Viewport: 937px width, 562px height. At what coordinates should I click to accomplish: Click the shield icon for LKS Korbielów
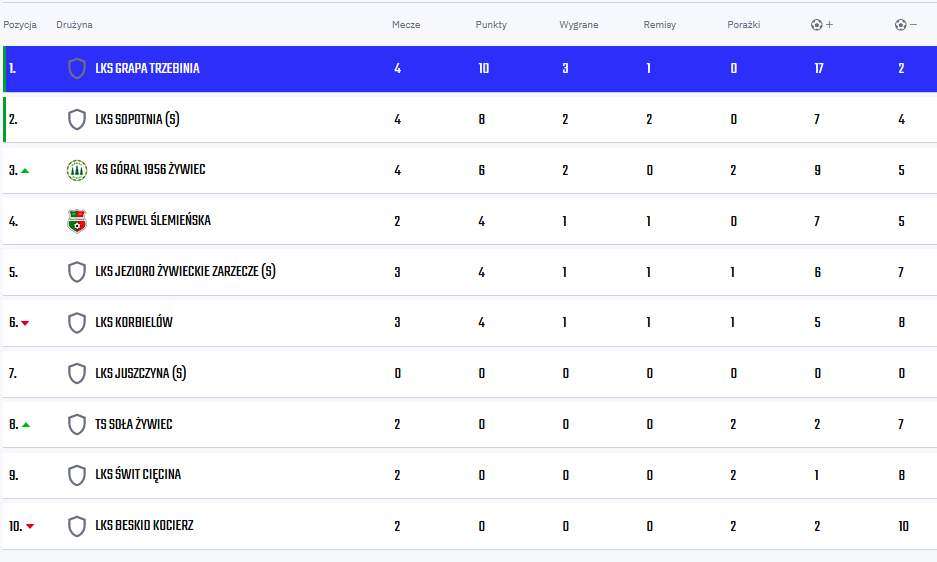point(76,323)
